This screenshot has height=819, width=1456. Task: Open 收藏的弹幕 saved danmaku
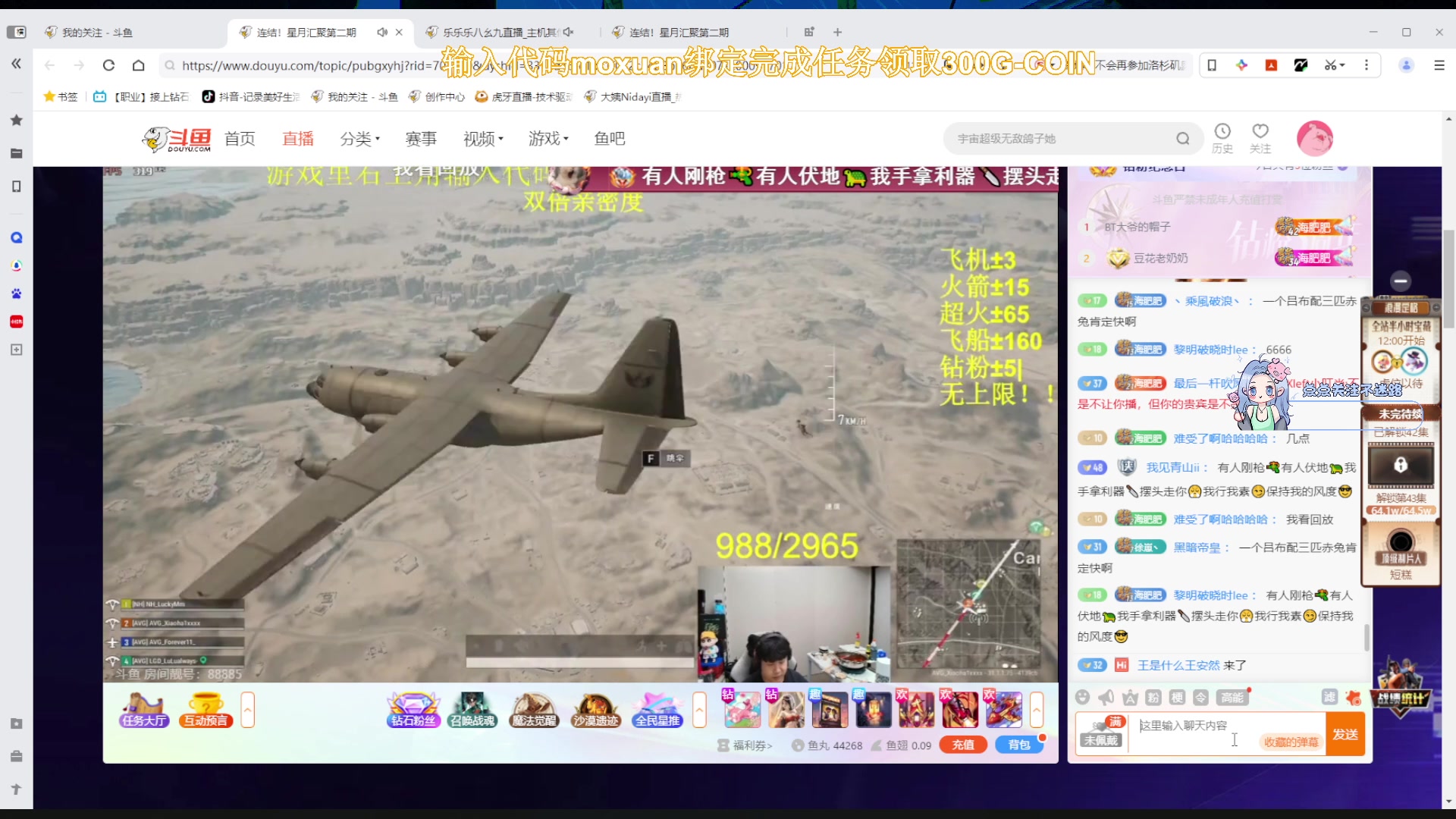point(1291,742)
